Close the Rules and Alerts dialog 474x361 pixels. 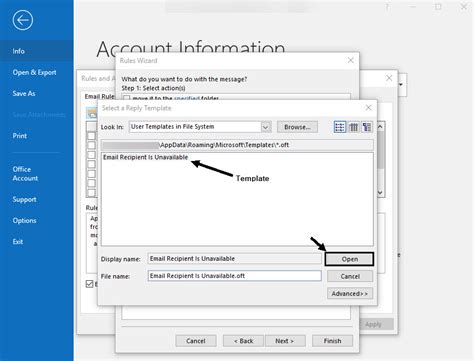pos(389,78)
